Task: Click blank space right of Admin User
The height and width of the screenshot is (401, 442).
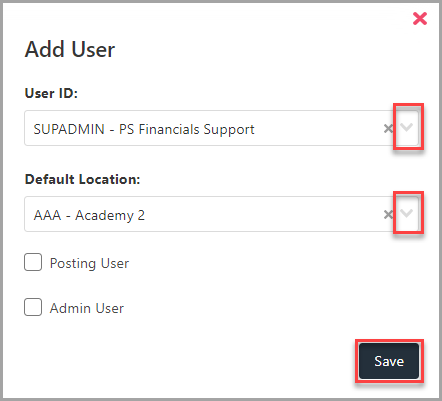Action: tap(267, 308)
